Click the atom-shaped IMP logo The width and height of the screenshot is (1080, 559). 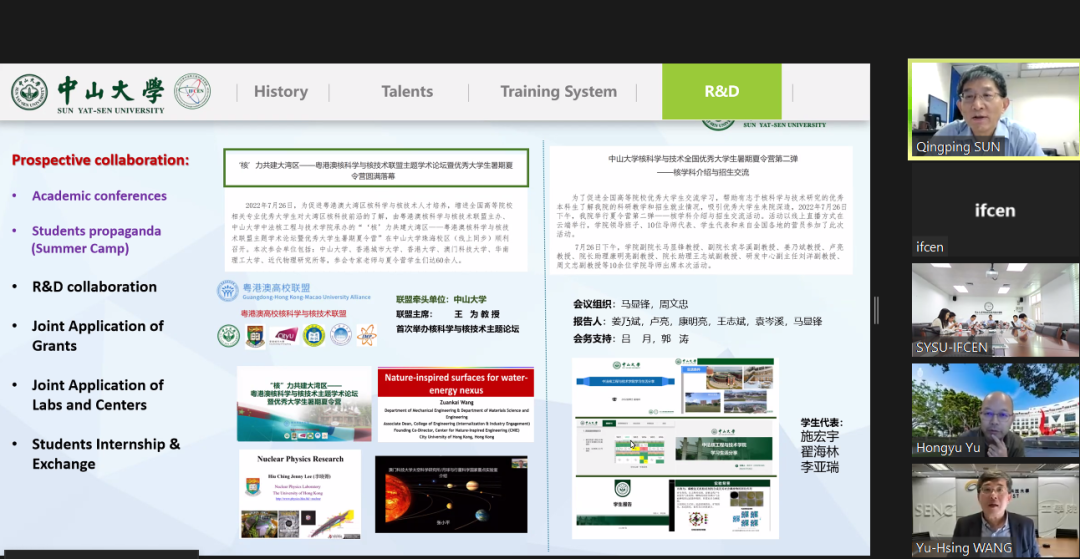(x=367, y=336)
